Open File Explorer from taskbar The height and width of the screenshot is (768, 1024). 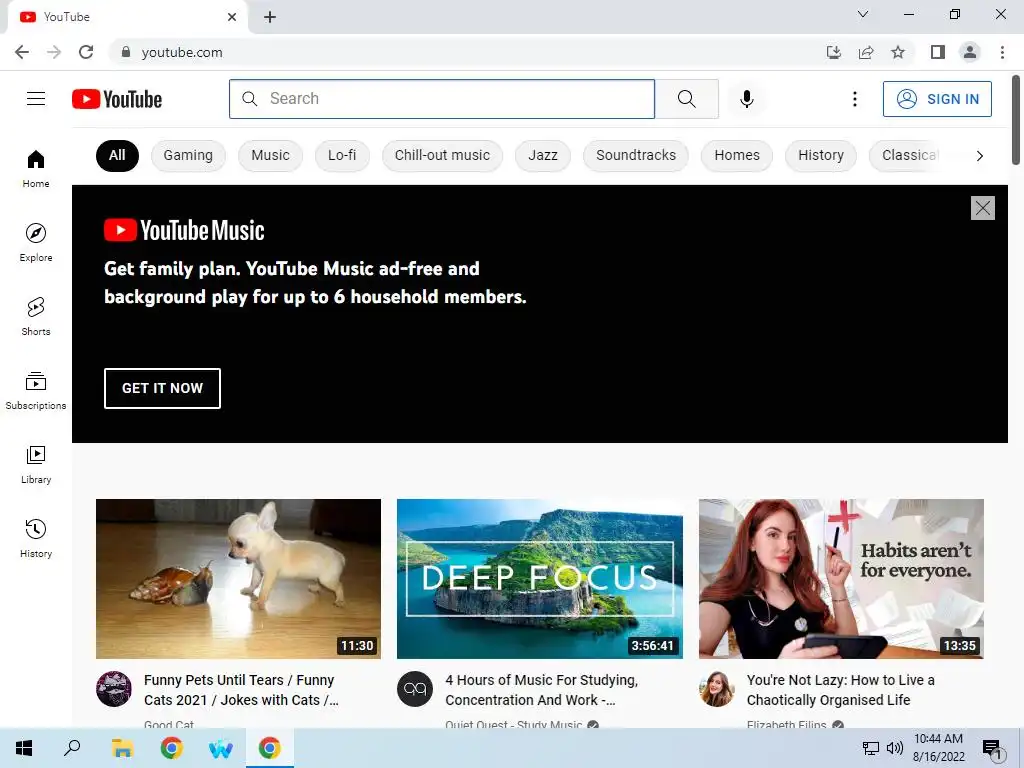tap(122, 748)
